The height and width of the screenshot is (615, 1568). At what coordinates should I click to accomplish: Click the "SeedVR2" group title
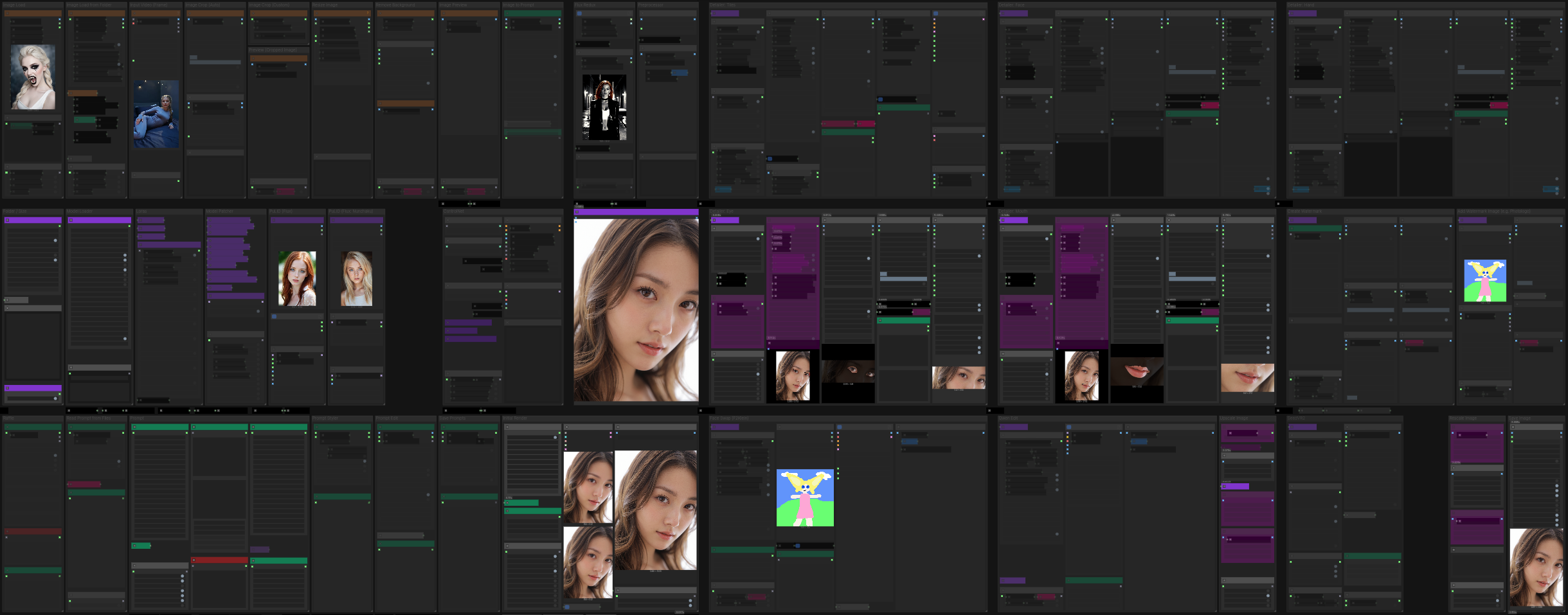(1295, 418)
